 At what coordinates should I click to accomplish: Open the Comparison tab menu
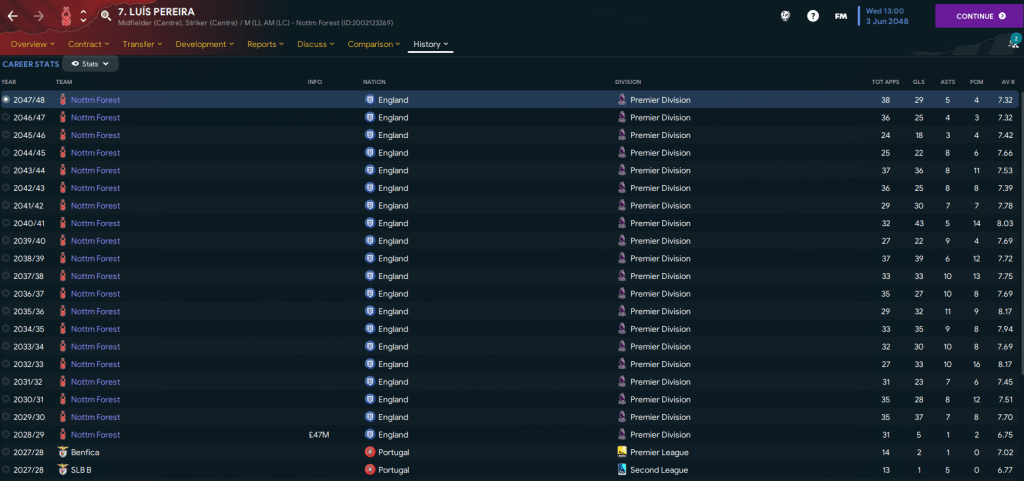[374, 45]
